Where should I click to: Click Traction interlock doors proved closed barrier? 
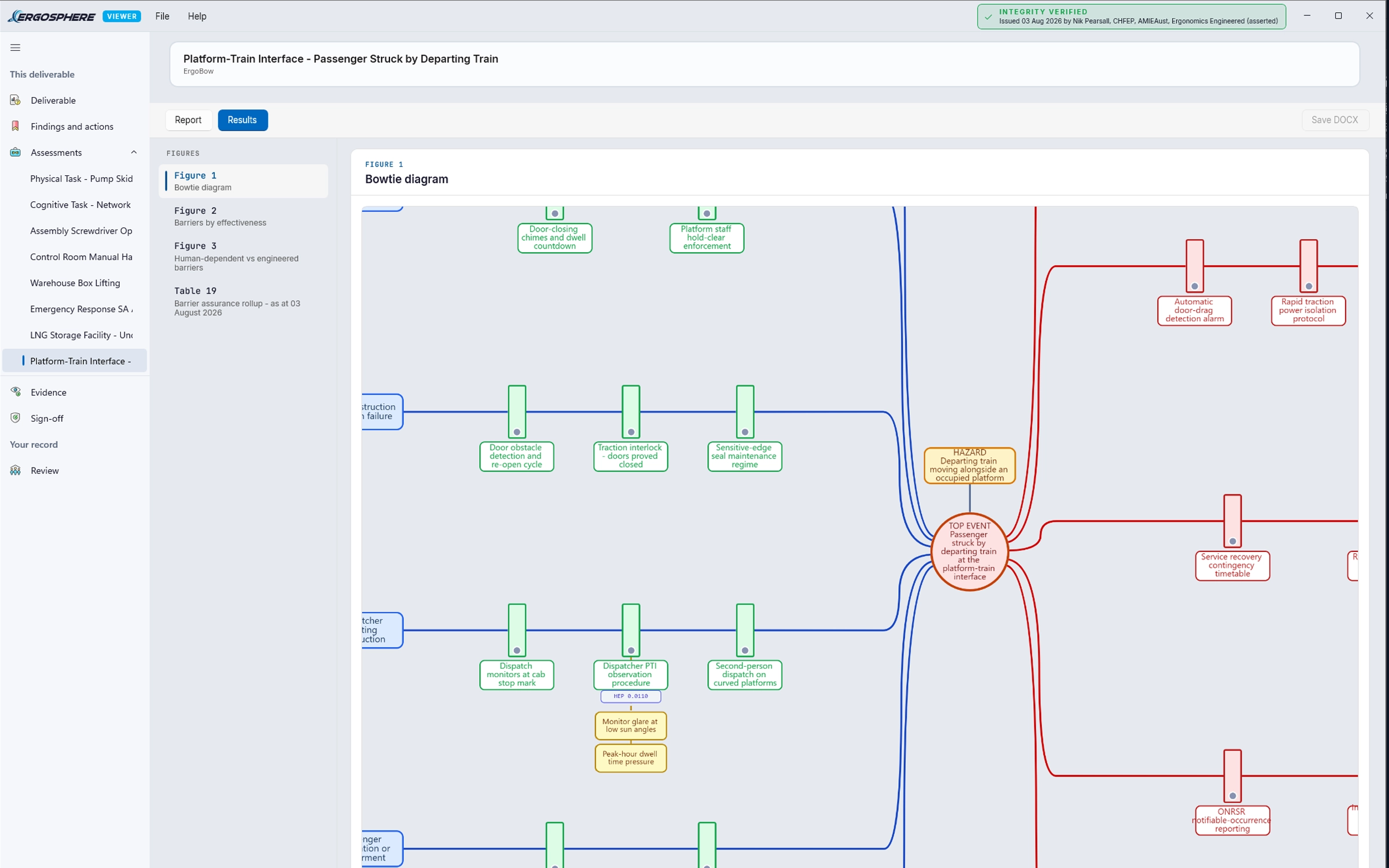[630, 457]
